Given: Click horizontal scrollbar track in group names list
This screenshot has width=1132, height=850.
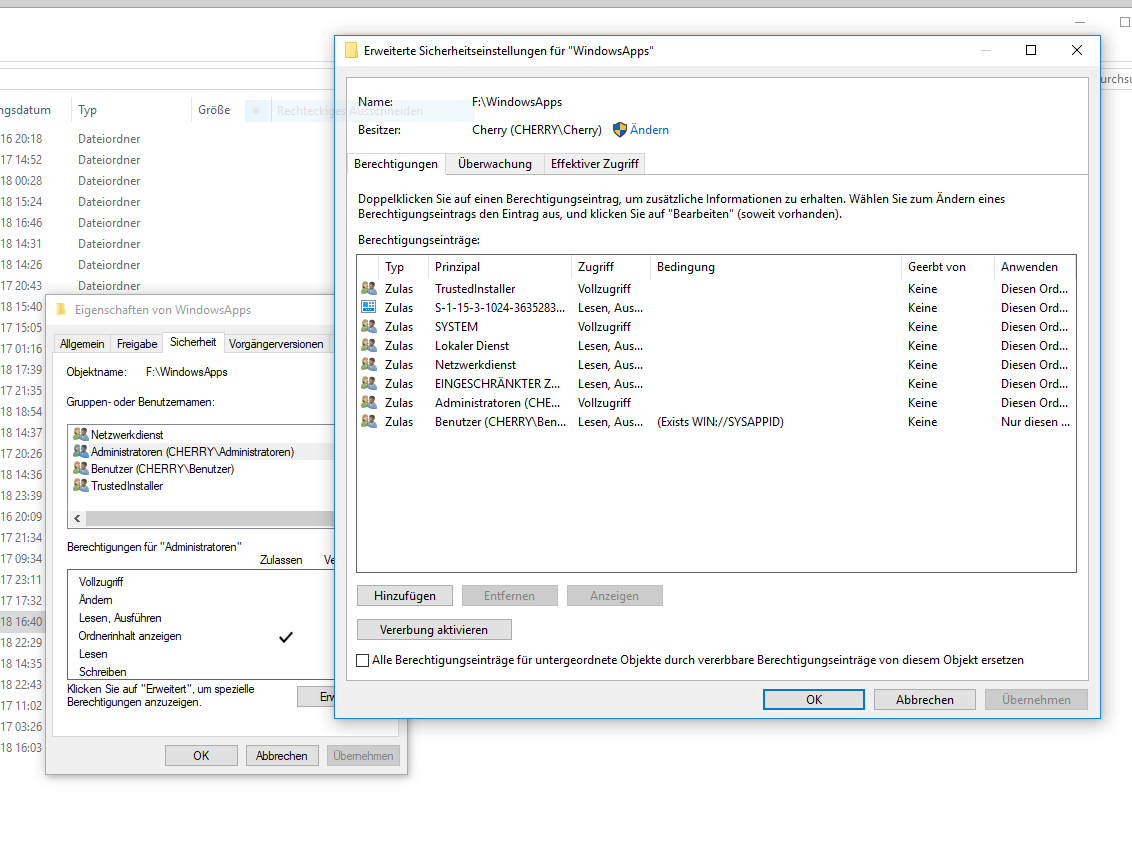Looking at the screenshot, I should (x=209, y=519).
